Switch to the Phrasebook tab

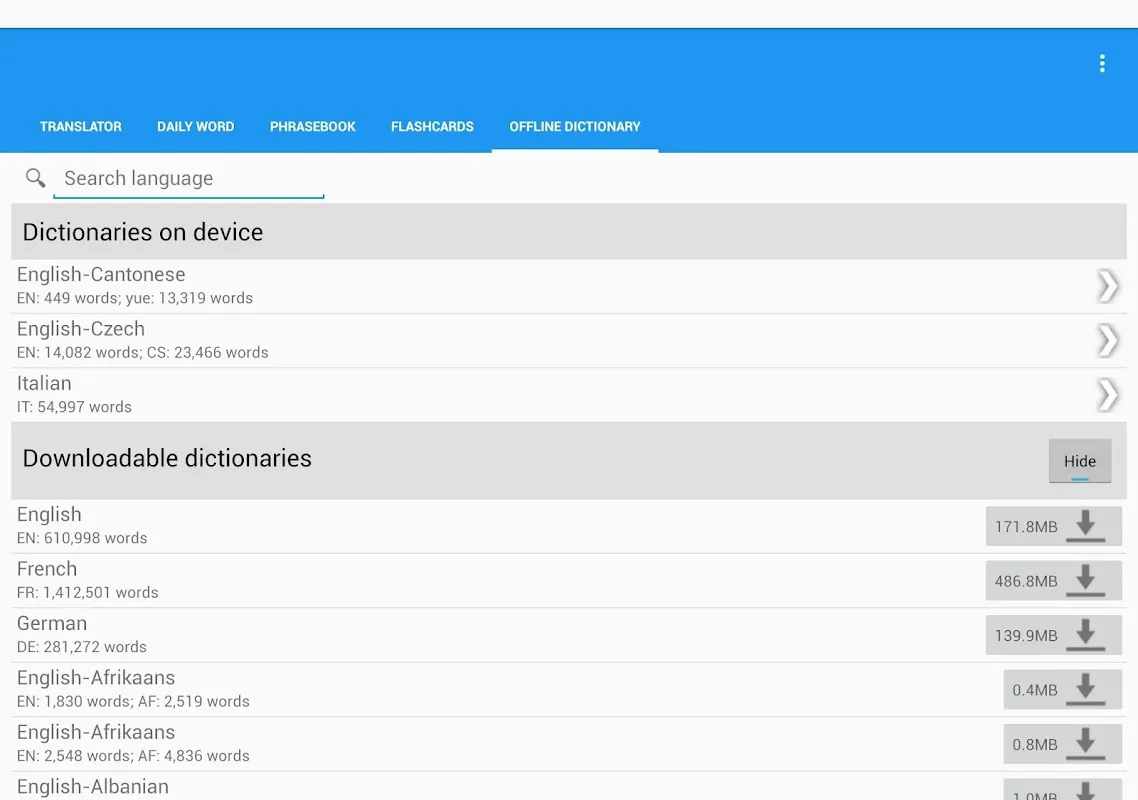pos(312,126)
